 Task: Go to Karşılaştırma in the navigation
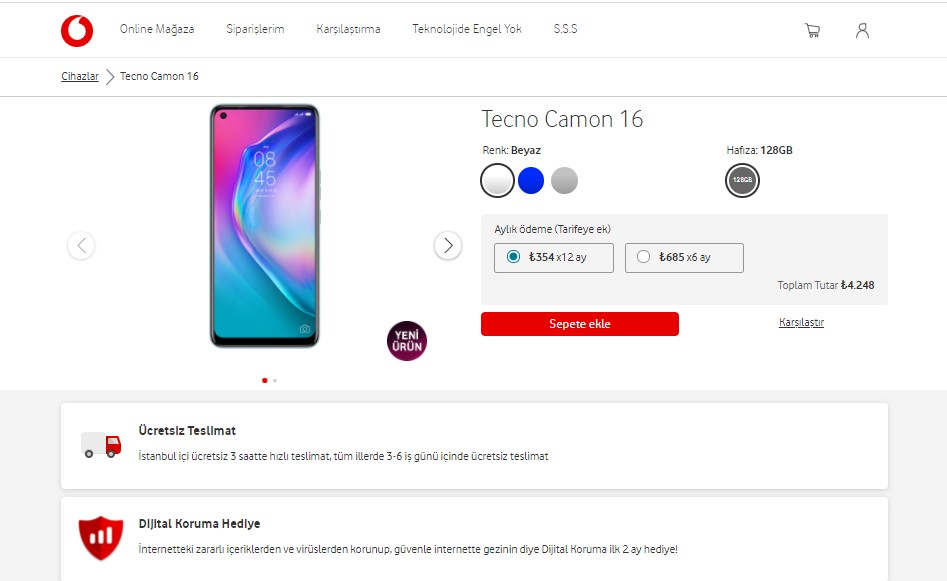coord(348,29)
